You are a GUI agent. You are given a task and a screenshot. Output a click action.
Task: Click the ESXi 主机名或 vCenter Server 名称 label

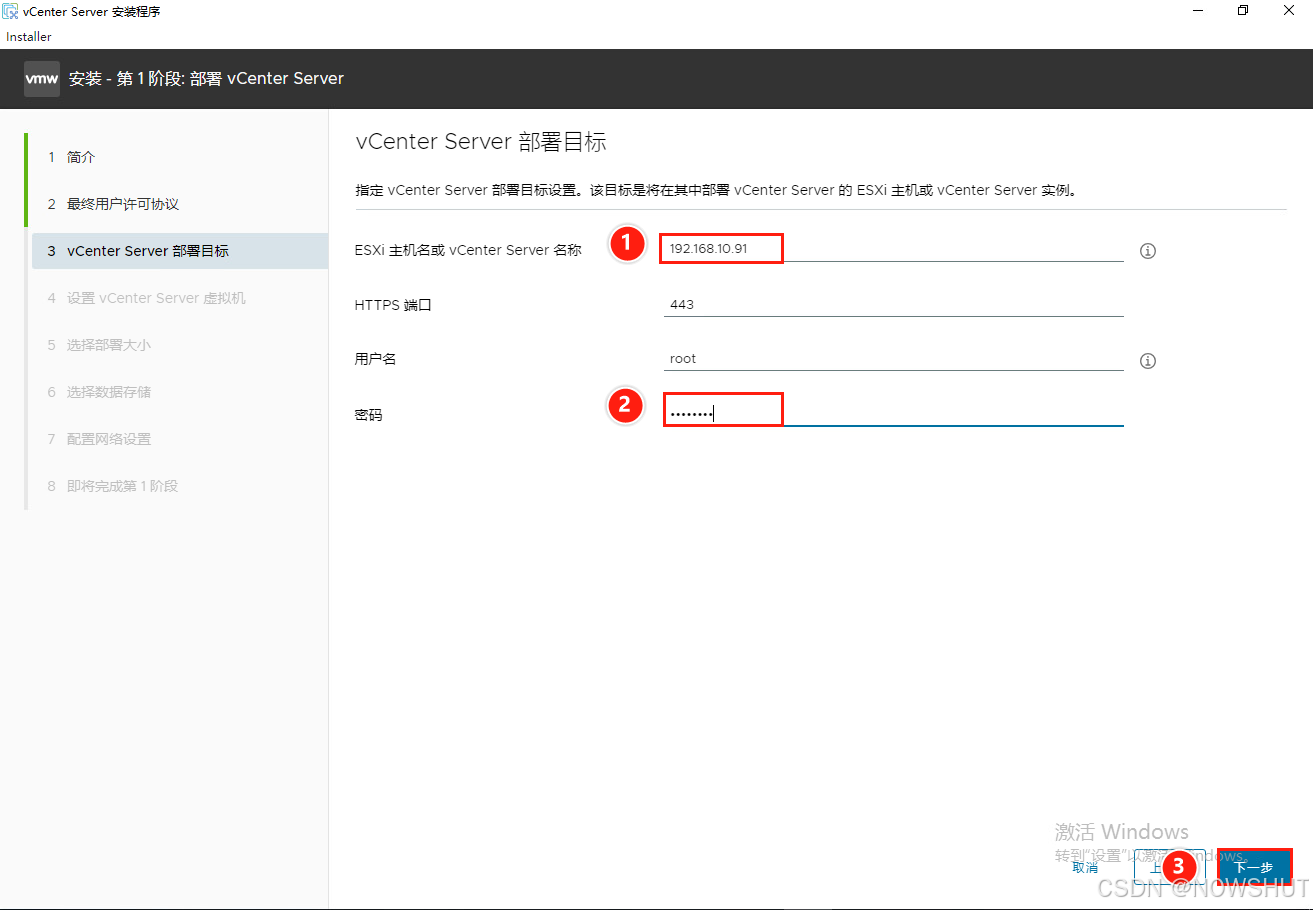pos(468,250)
